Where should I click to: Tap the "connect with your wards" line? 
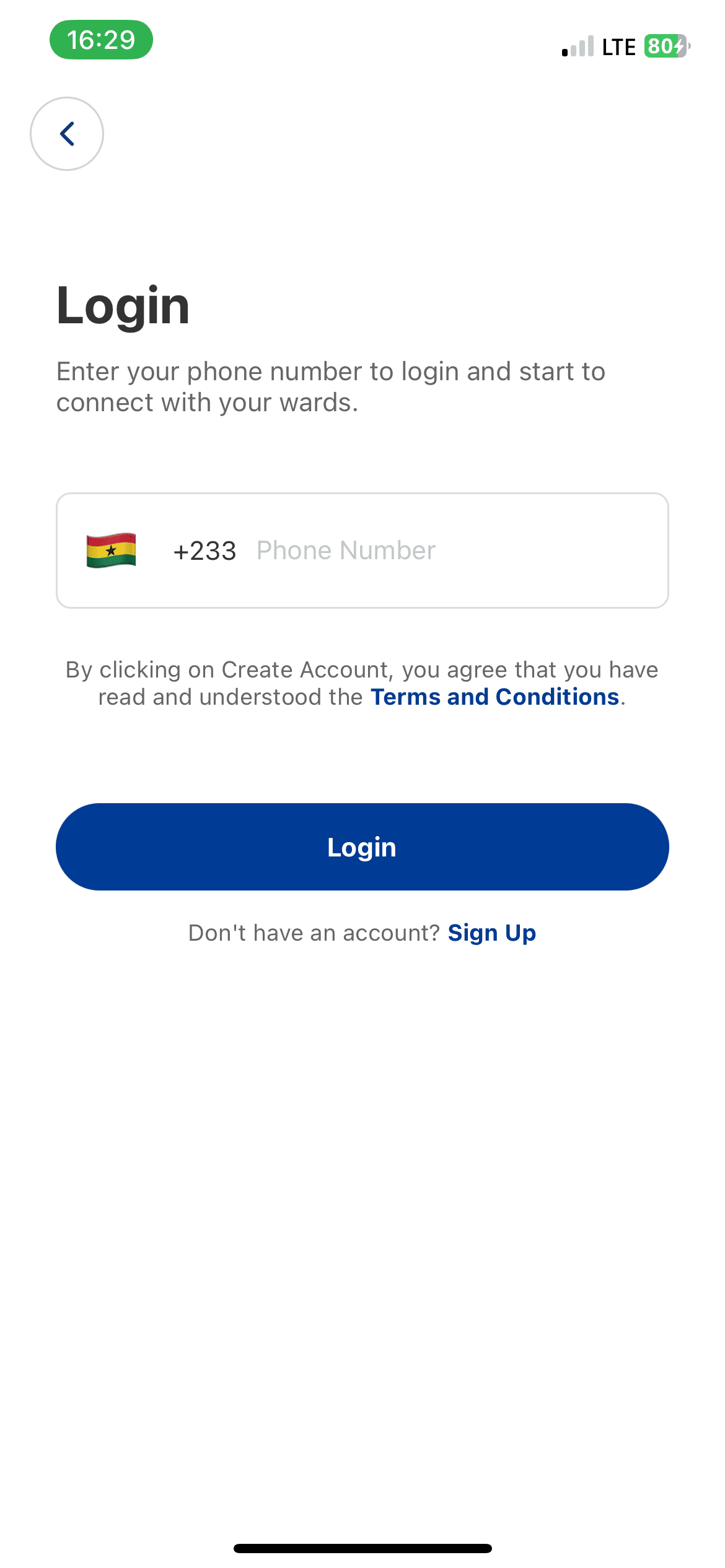pos(207,403)
